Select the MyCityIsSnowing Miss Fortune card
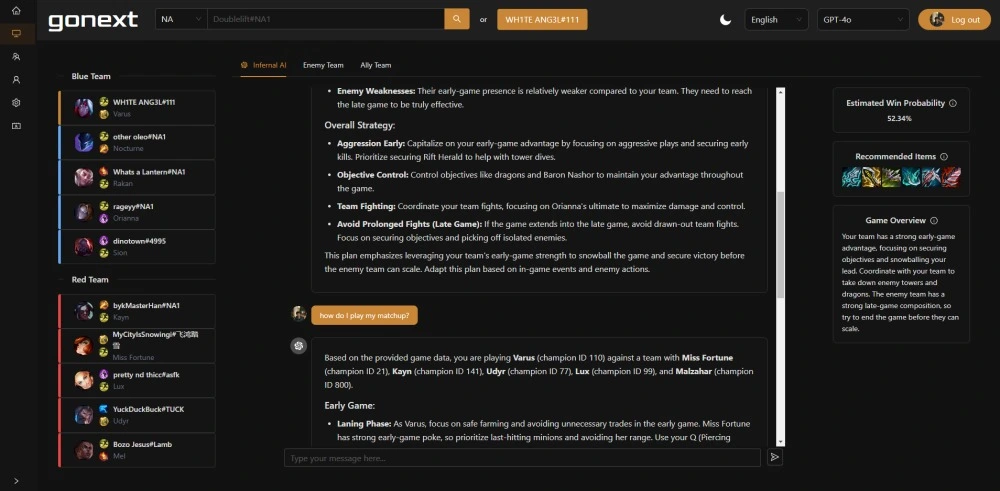Screen dimensions: 1000x491 136,346
